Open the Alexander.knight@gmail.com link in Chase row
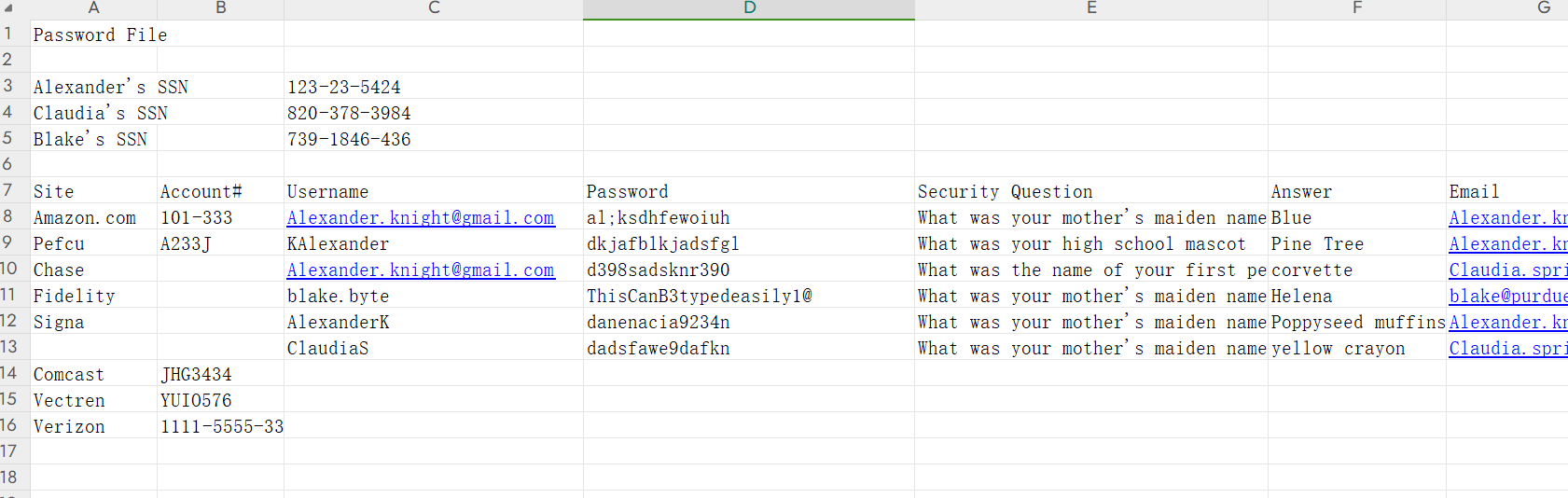The height and width of the screenshot is (498, 1568). pyautogui.click(x=421, y=270)
